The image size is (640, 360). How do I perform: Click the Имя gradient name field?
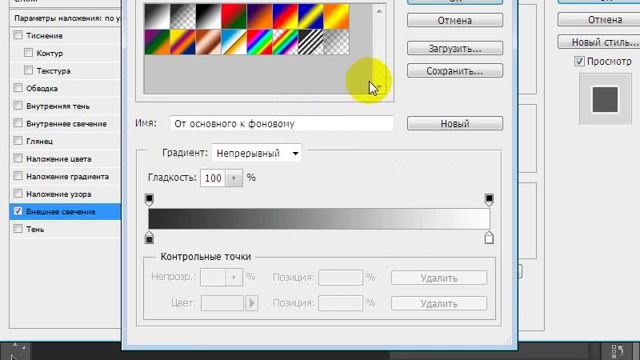[282, 124]
